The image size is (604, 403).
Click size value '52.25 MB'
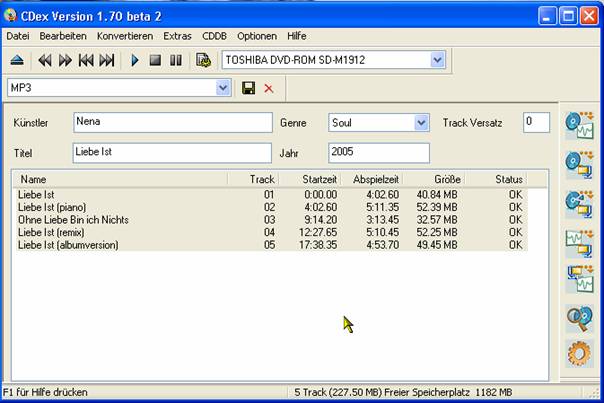tap(437, 232)
